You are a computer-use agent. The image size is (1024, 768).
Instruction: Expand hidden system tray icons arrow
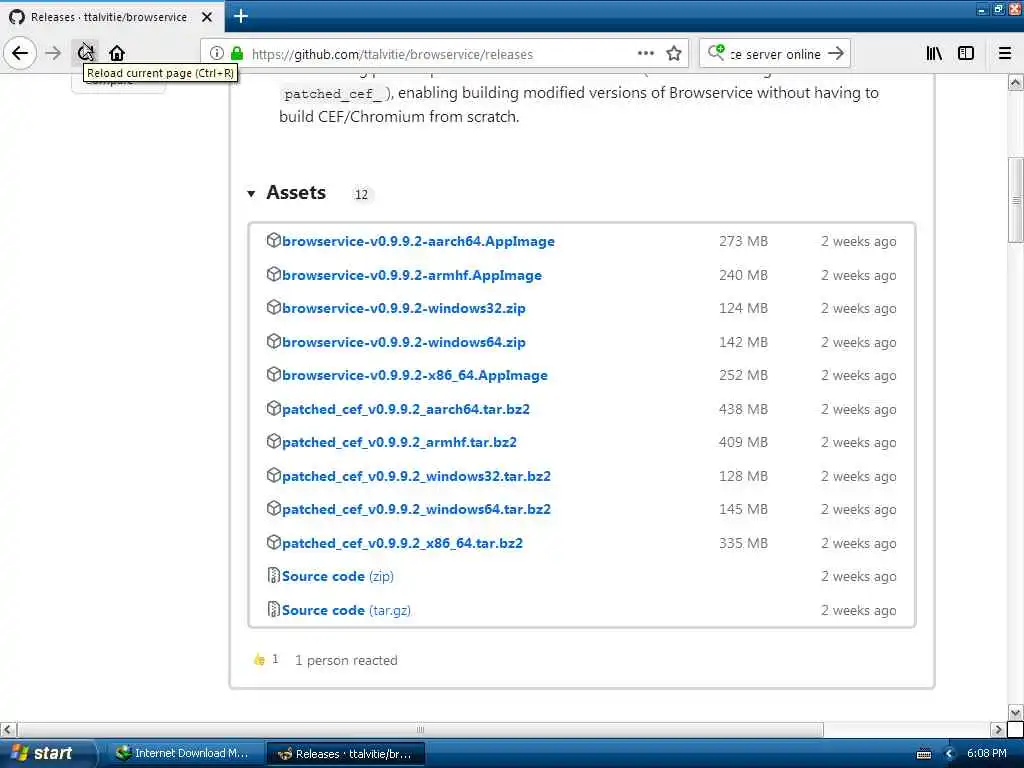[x=950, y=754]
